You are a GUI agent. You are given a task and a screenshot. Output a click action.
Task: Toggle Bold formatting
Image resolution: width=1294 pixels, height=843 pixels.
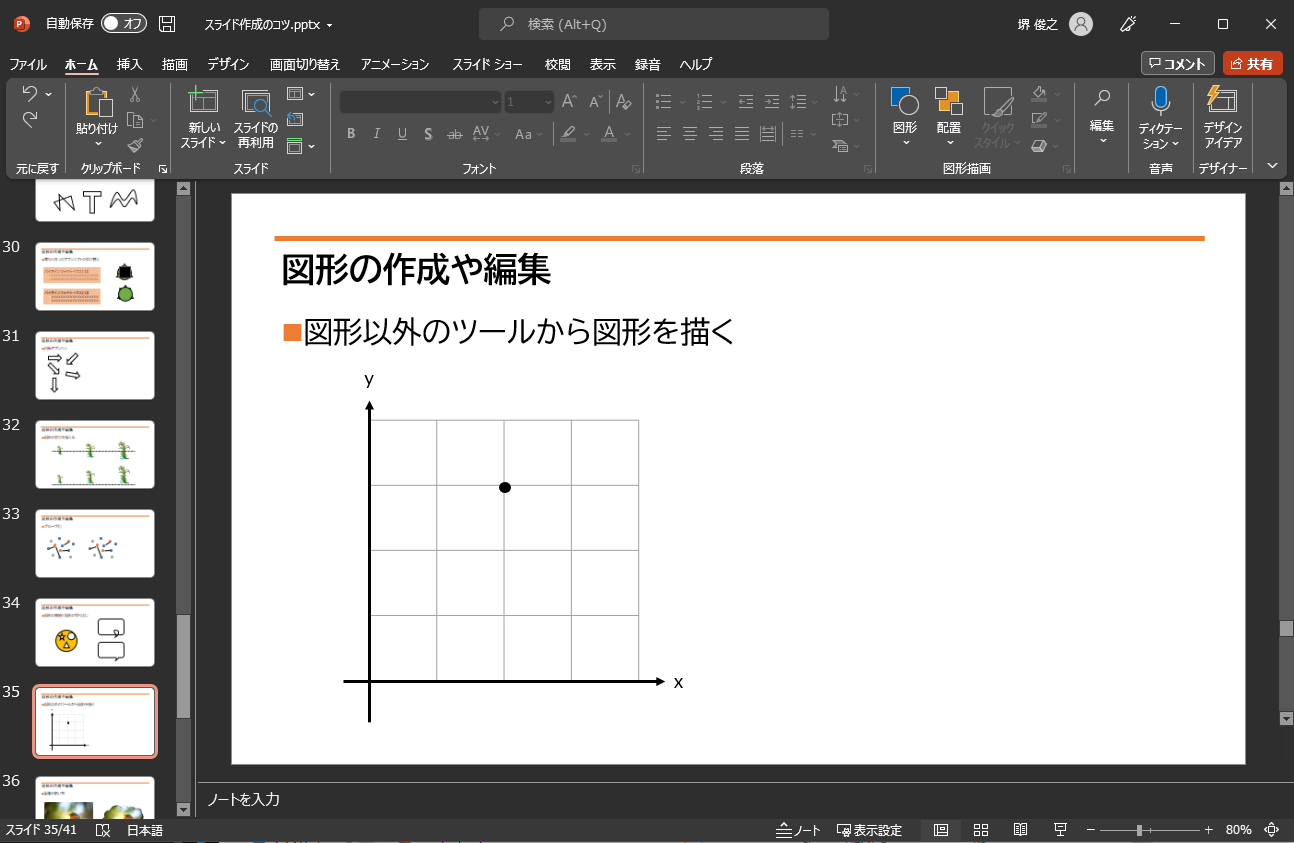coord(351,133)
